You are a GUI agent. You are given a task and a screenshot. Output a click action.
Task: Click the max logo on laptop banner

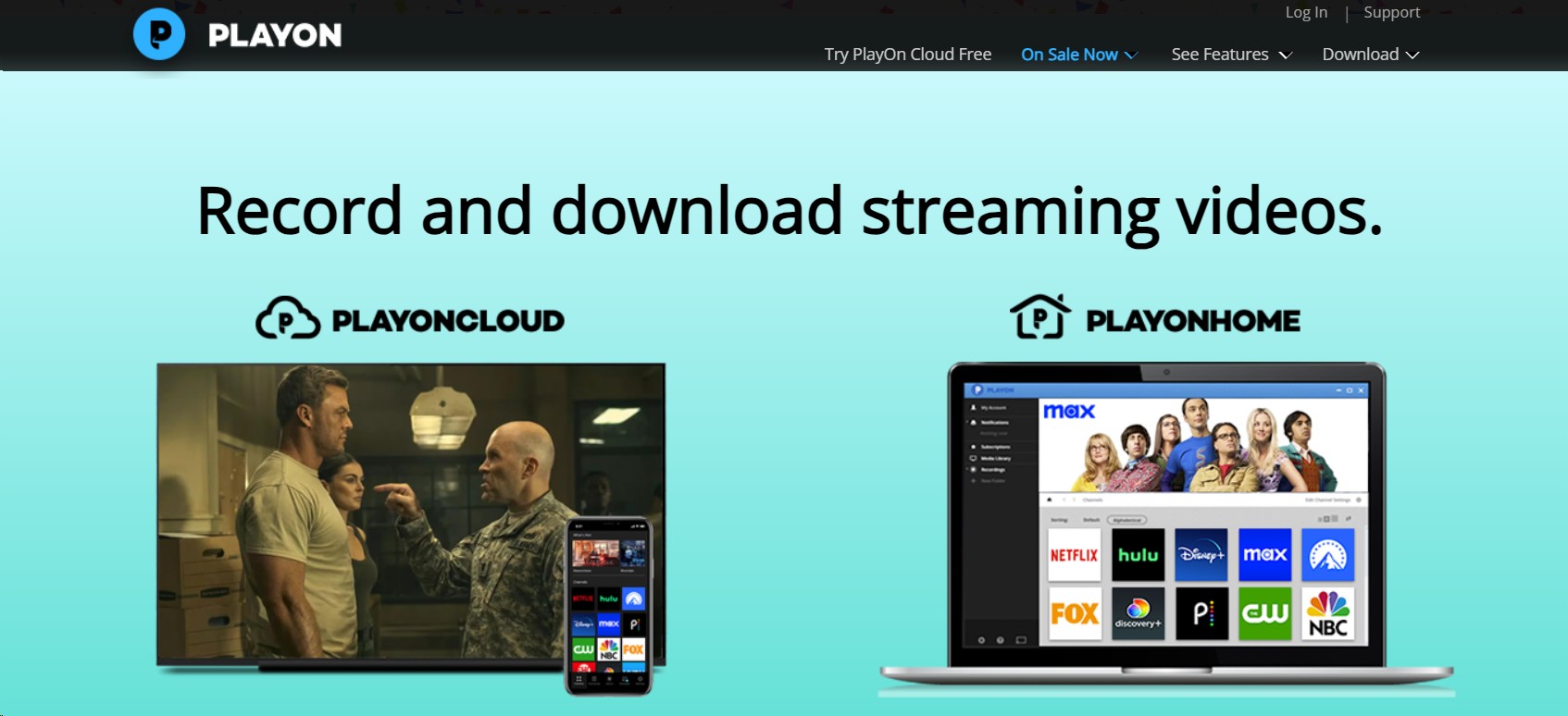coord(1069,411)
